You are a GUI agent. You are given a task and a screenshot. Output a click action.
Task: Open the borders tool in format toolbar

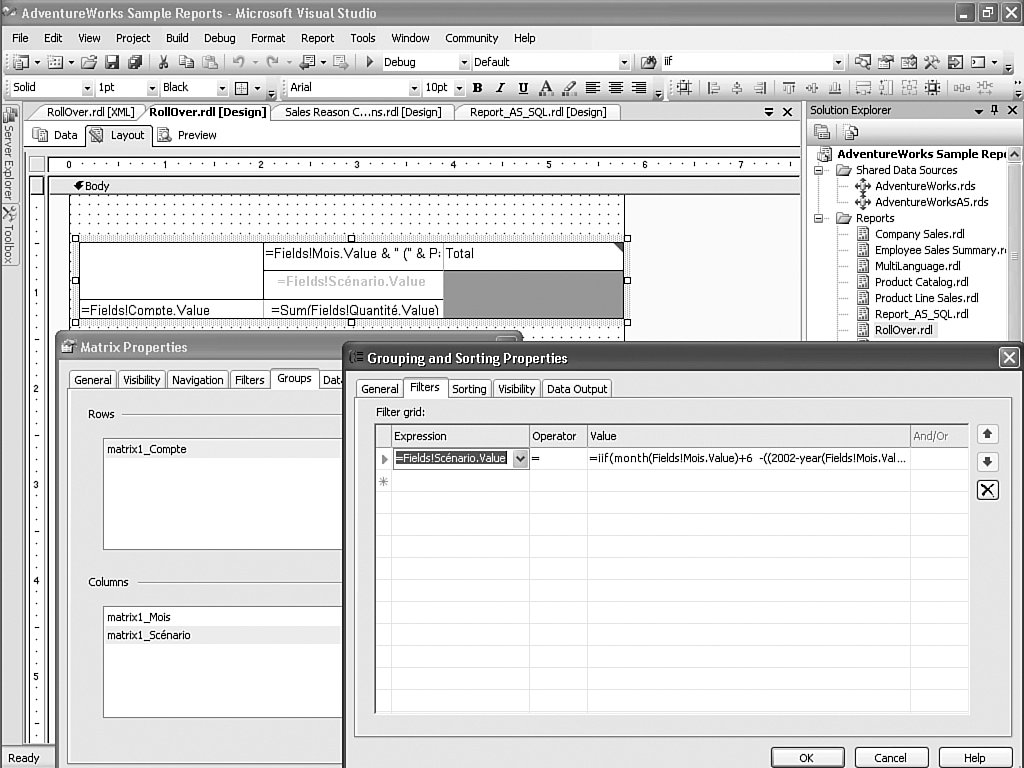coord(242,88)
